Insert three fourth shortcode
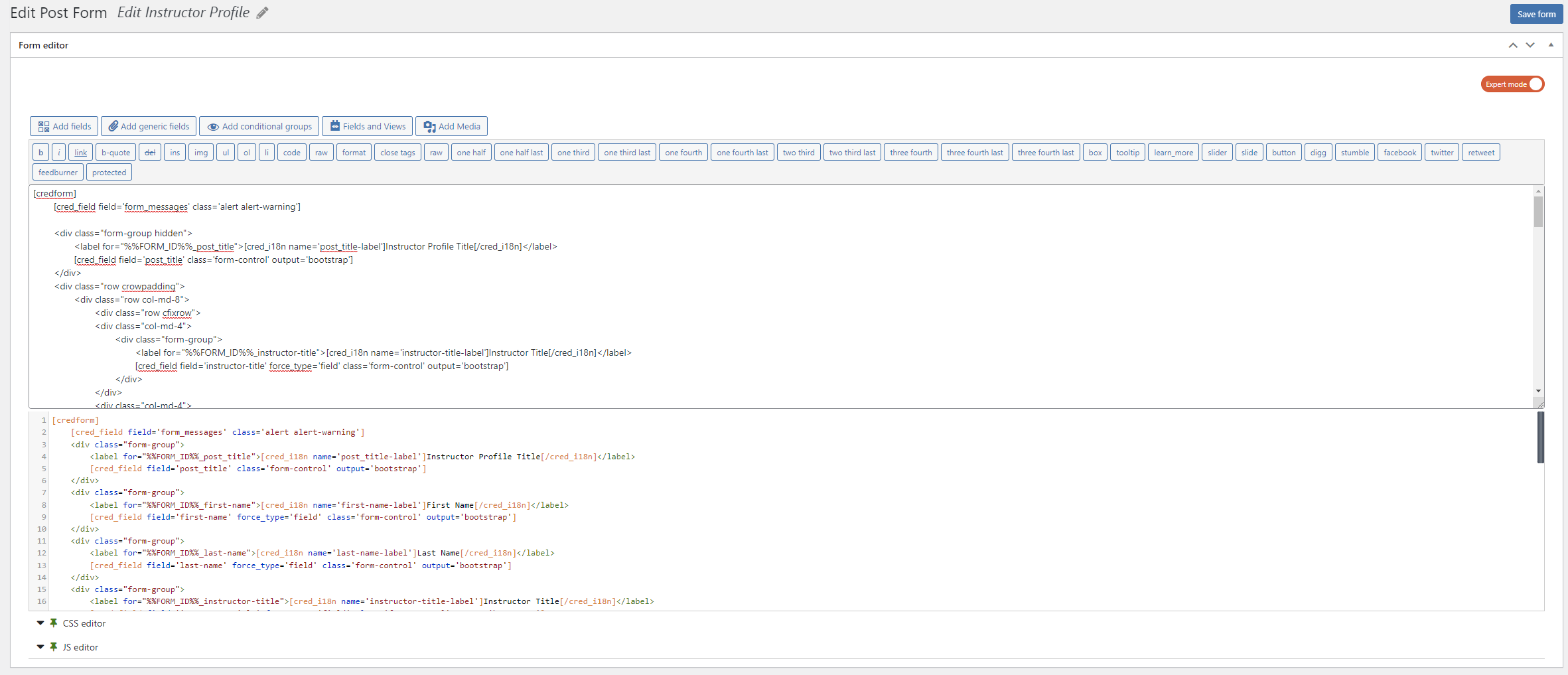1568x675 pixels. point(911,153)
